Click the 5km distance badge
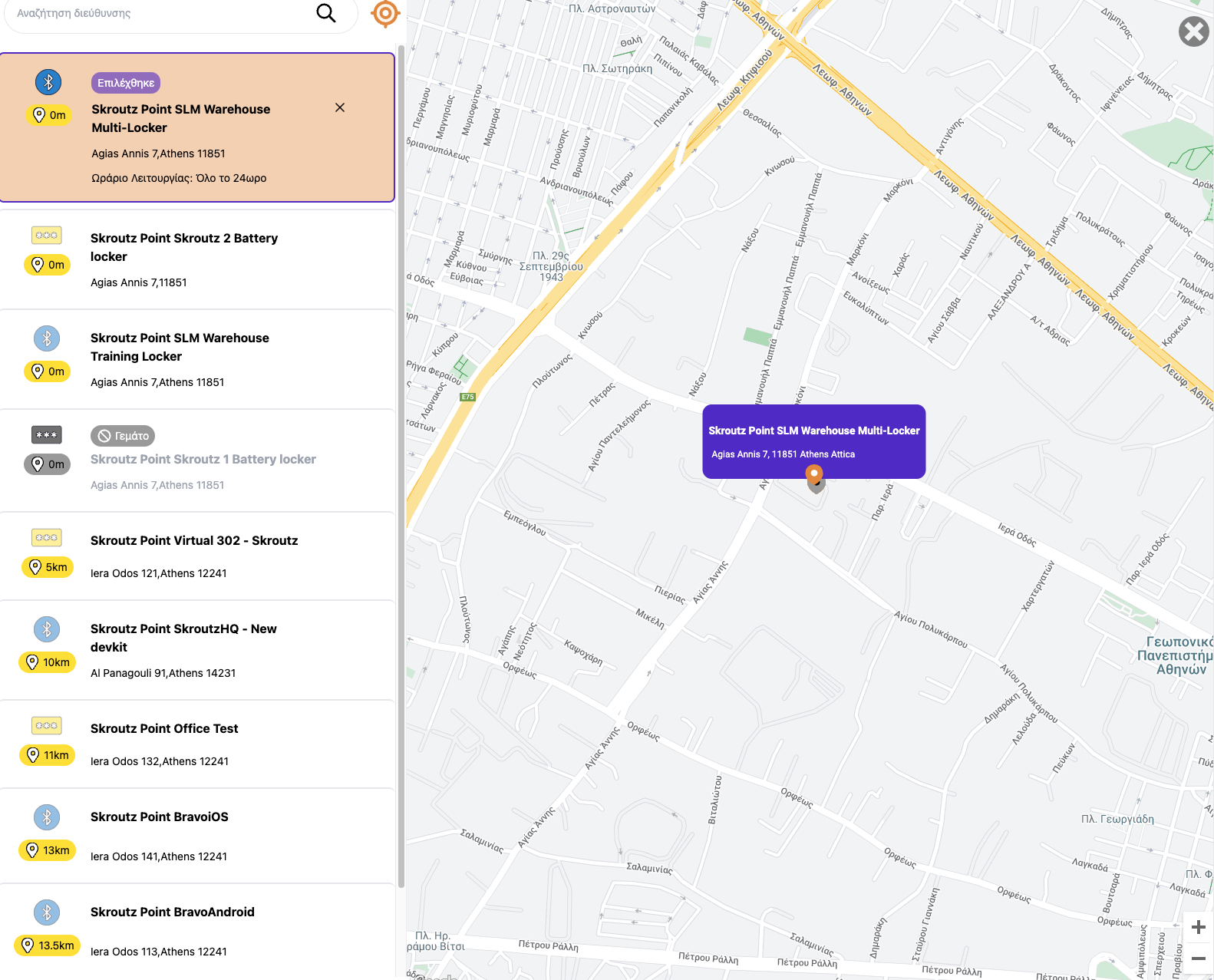The width and height of the screenshot is (1214, 980). pyautogui.click(x=48, y=567)
